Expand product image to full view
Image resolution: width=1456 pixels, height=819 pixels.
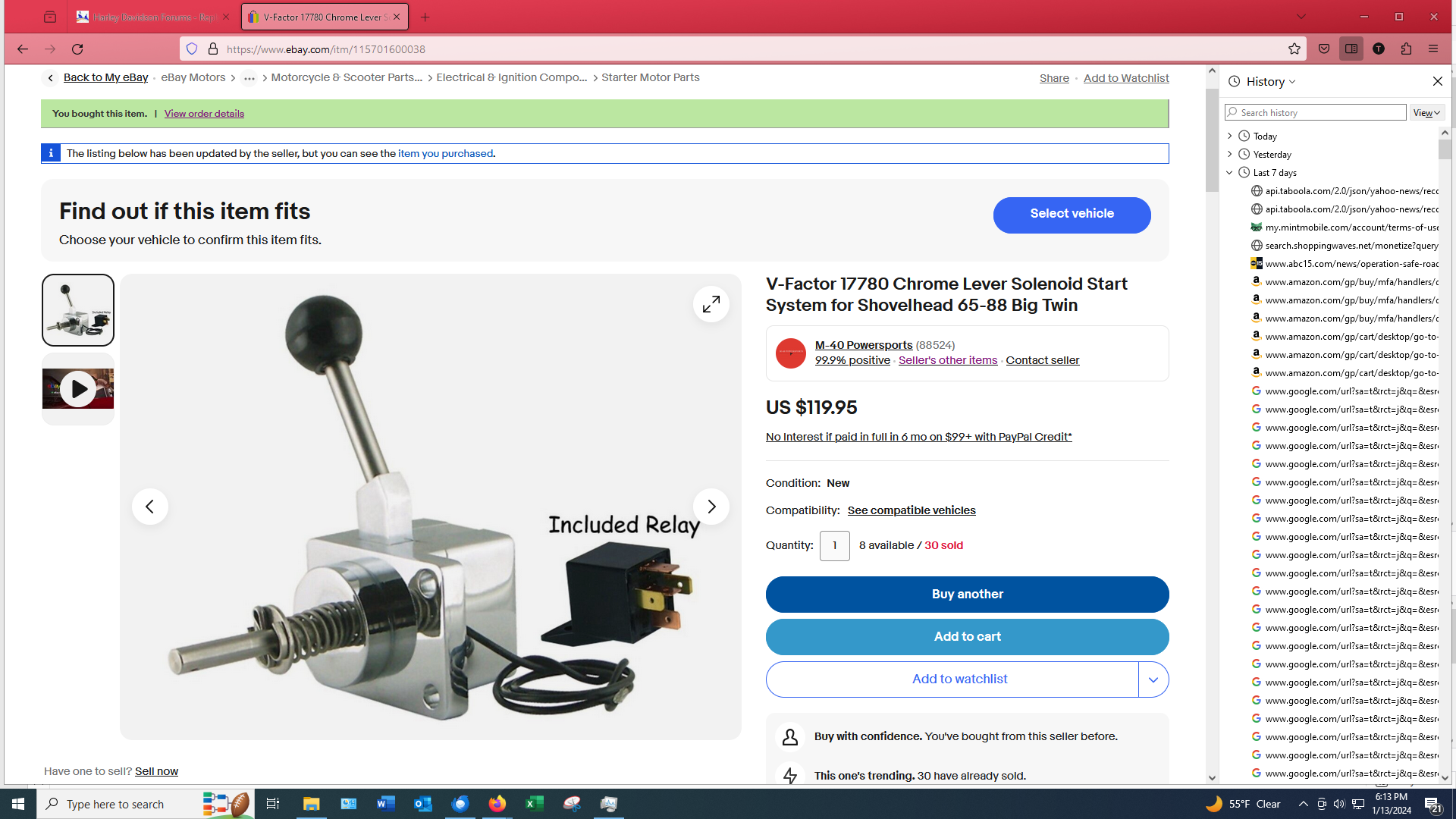[711, 304]
